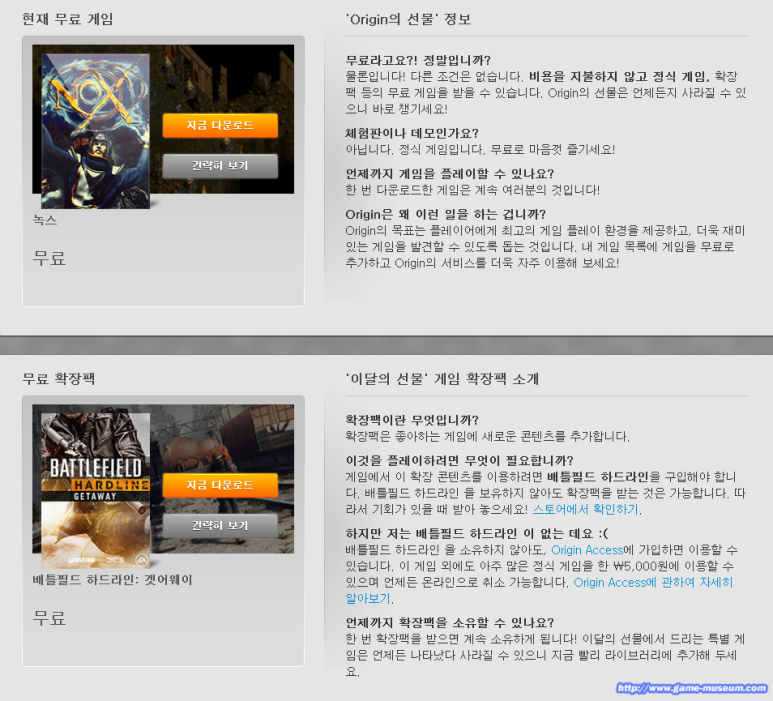This screenshot has height=701, width=773.
Task: Click 언제까지 확장팩을 소유할 수 있나요? question
Action: pyautogui.click(x=450, y=622)
